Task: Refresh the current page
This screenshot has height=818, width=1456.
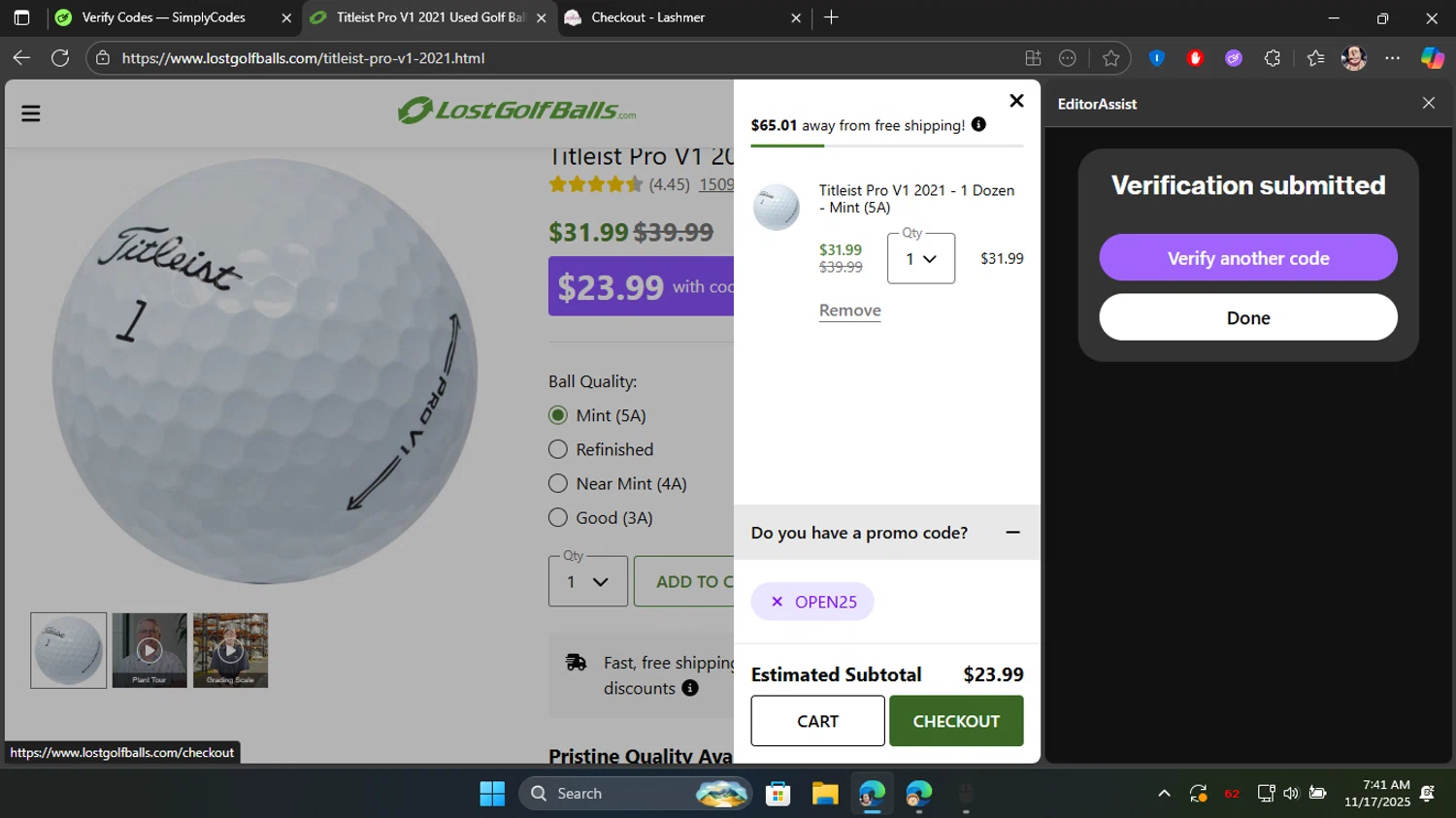Action: tap(60, 58)
